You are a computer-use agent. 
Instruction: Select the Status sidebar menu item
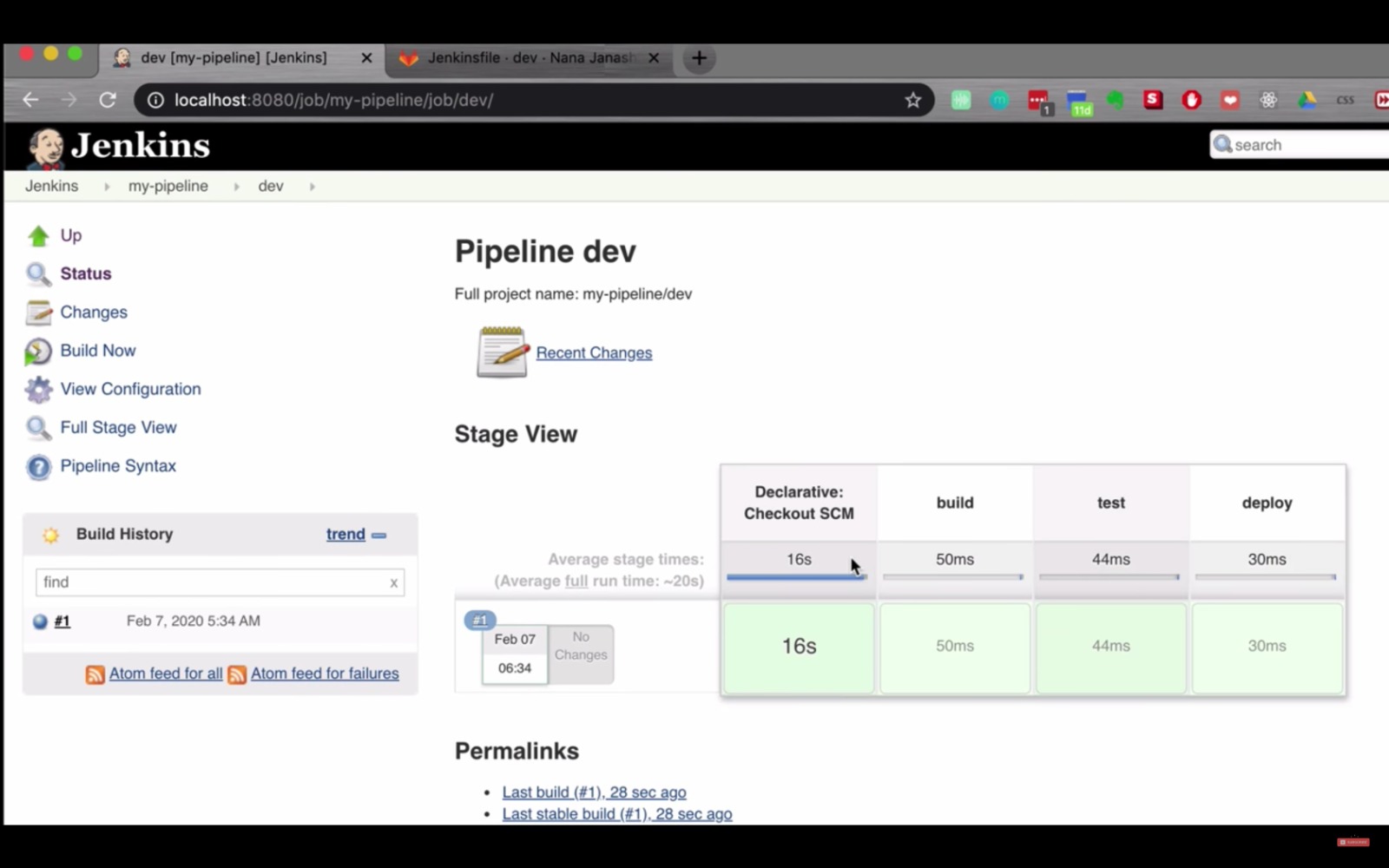click(x=85, y=273)
